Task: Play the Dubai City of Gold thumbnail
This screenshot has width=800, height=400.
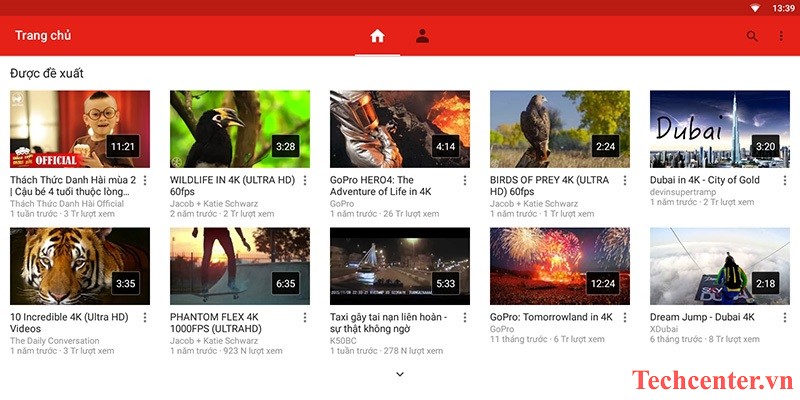Action: coord(720,129)
